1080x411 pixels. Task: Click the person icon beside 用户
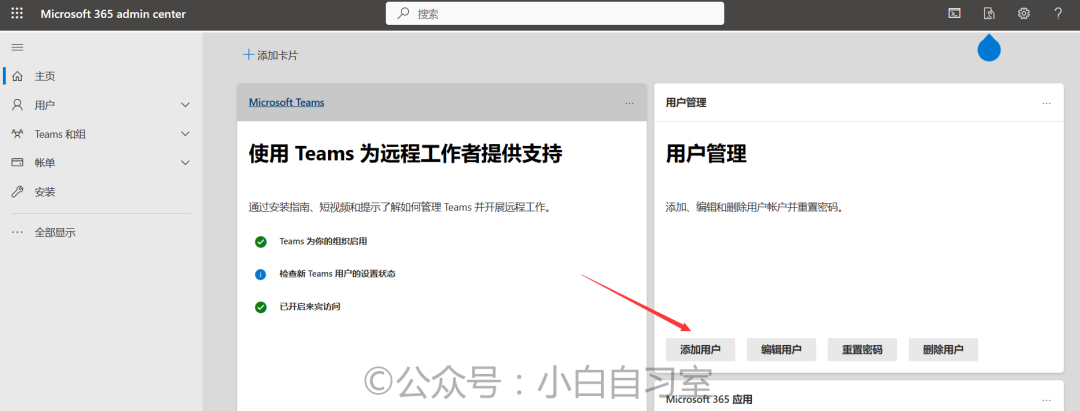(18, 105)
